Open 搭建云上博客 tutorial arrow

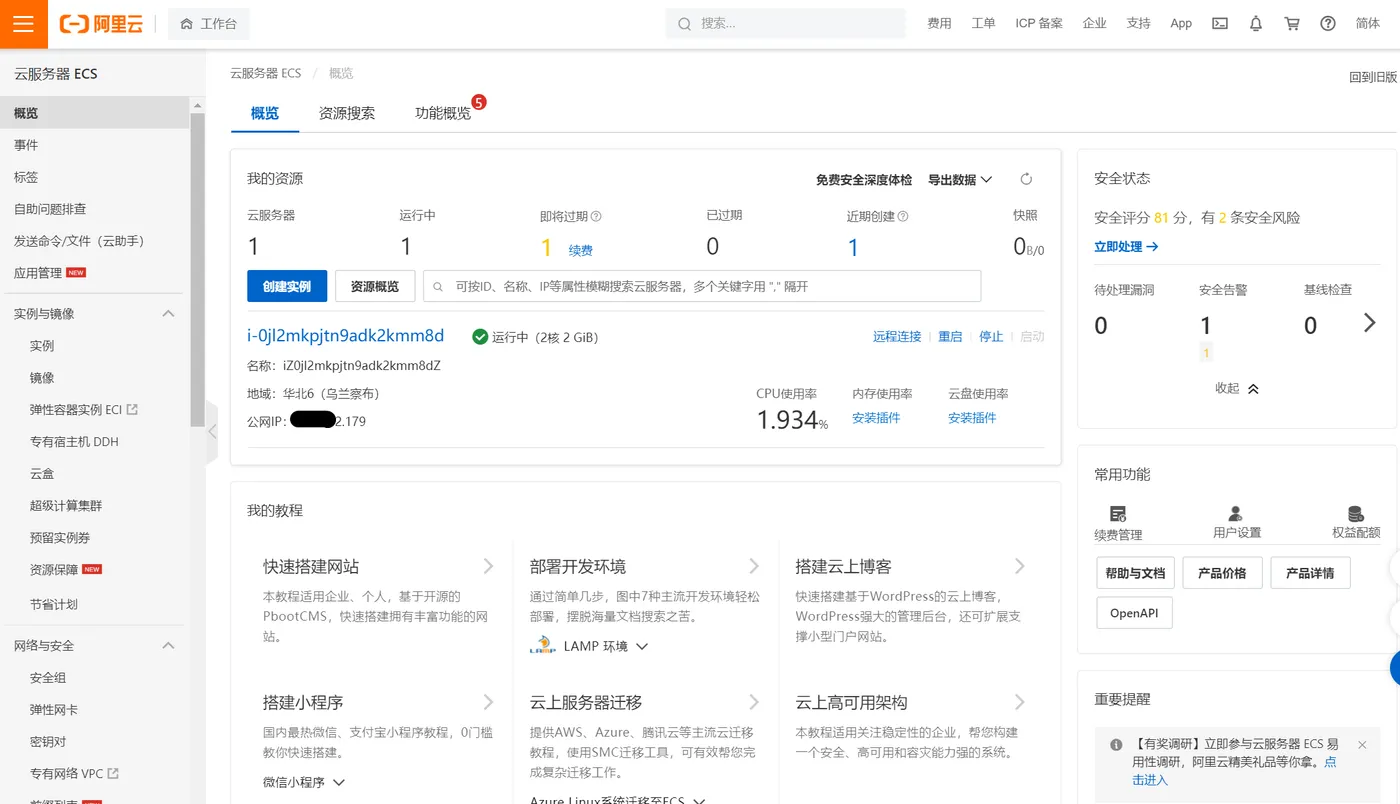point(1020,566)
